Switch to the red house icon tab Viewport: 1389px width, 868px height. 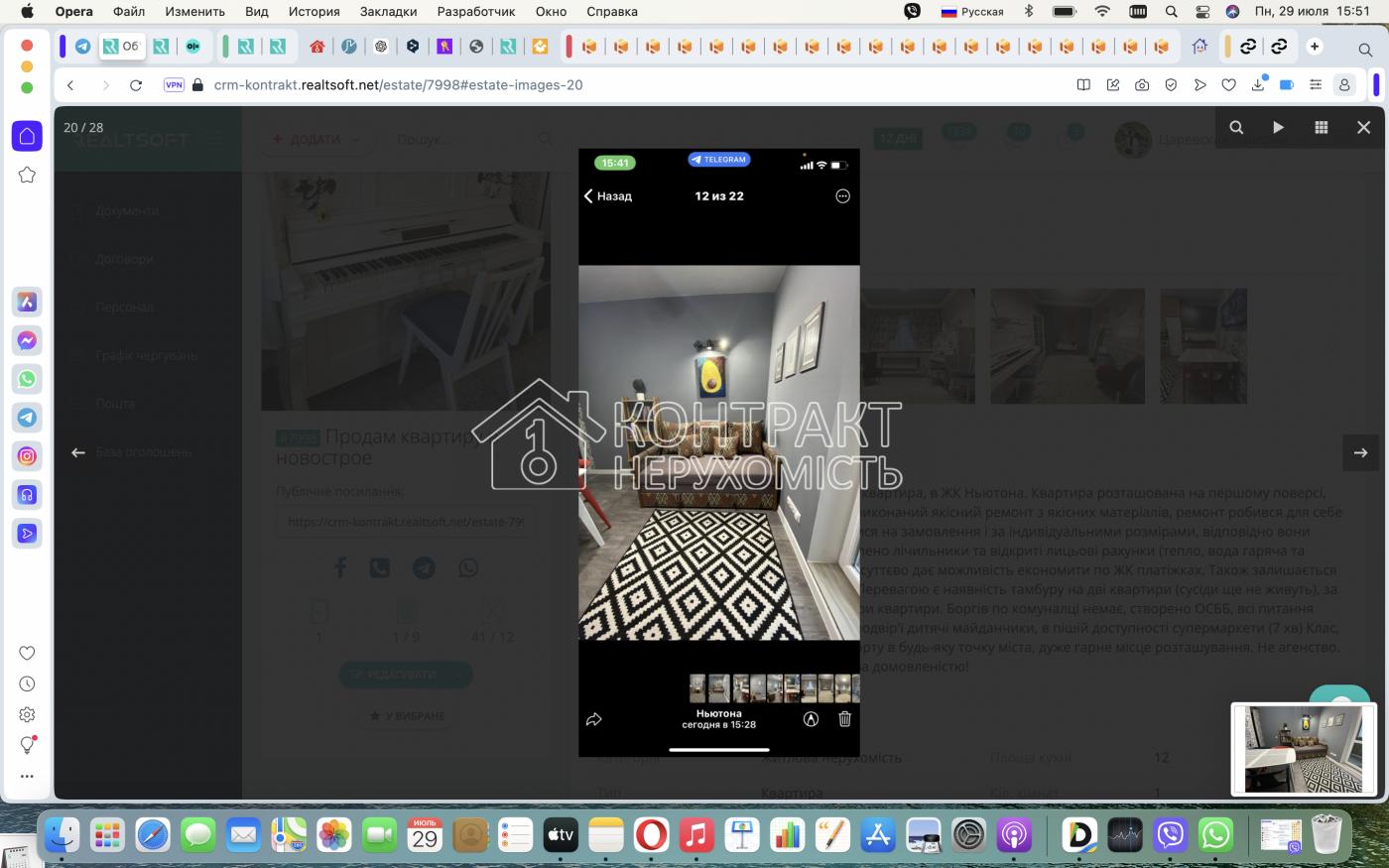pyautogui.click(x=317, y=47)
